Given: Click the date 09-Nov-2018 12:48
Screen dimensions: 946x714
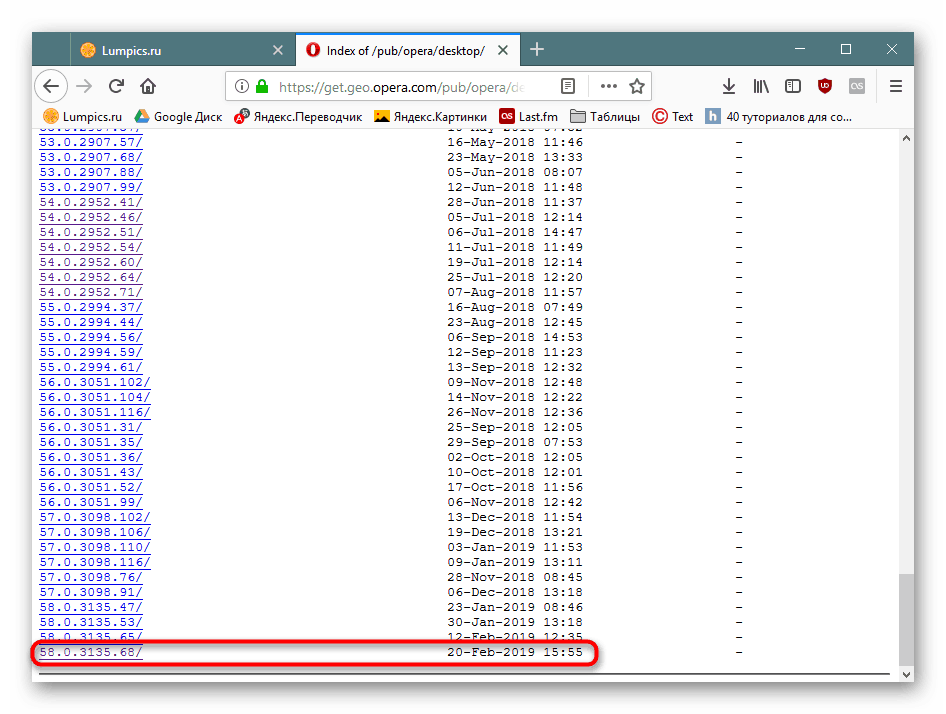Looking at the screenshot, I should (x=515, y=382).
